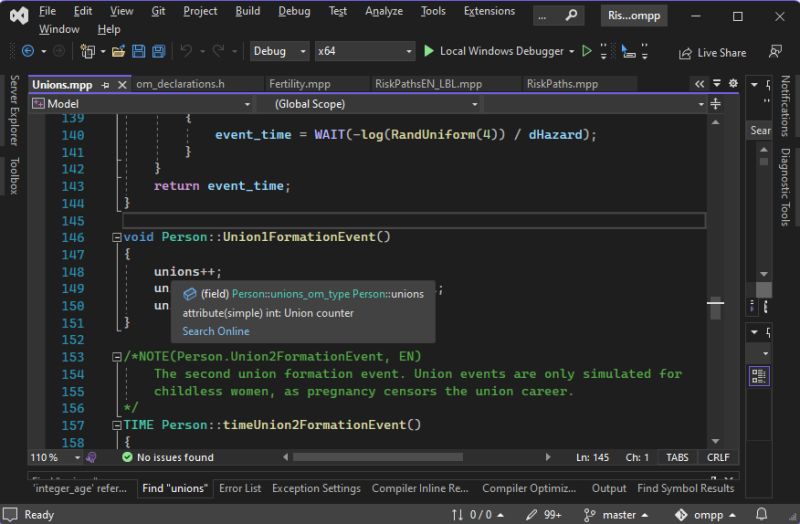The width and height of the screenshot is (800, 524).
Task: Open the Build menu
Action: click(247, 11)
